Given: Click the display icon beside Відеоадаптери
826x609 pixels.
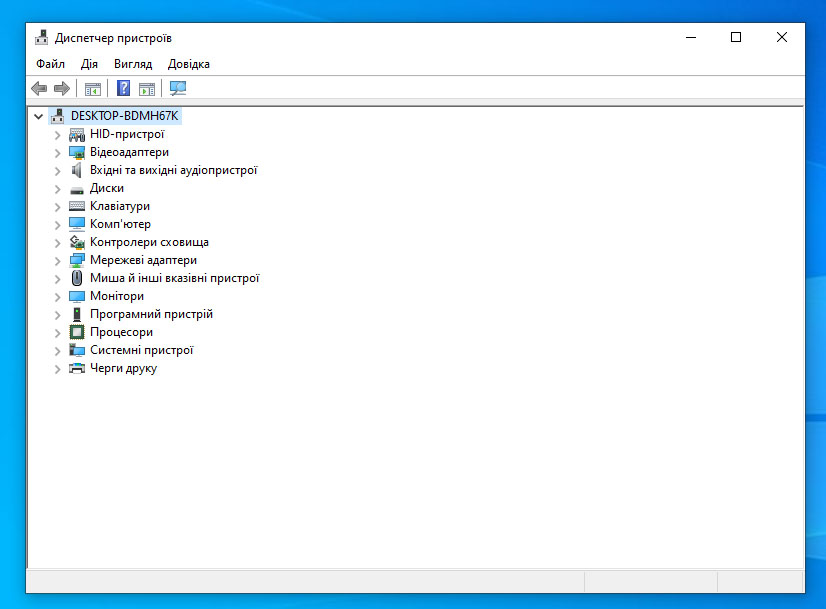Looking at the screenshot, I should 76,152.
